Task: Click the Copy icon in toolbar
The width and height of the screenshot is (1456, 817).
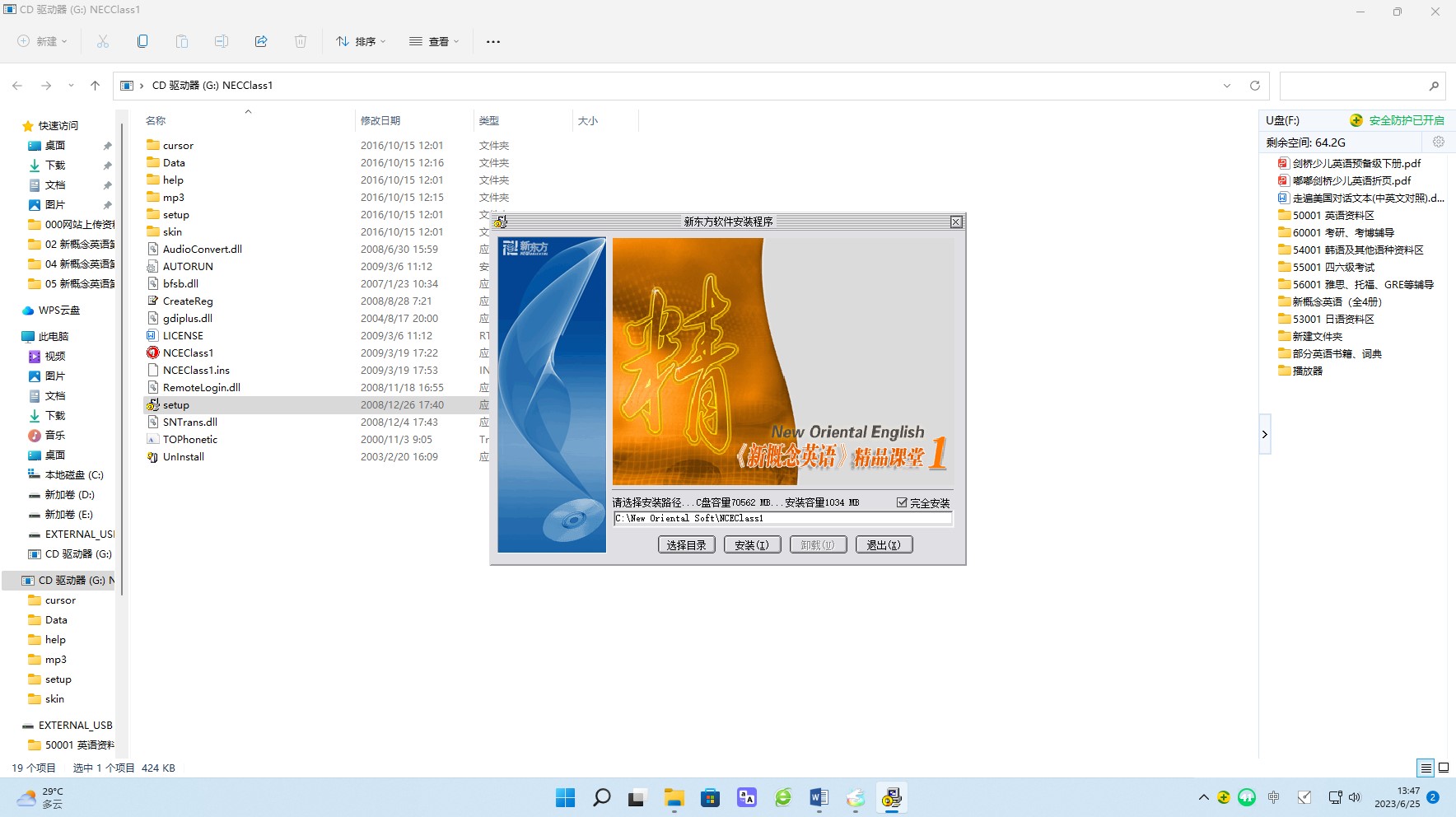Action: click(142, 41)
